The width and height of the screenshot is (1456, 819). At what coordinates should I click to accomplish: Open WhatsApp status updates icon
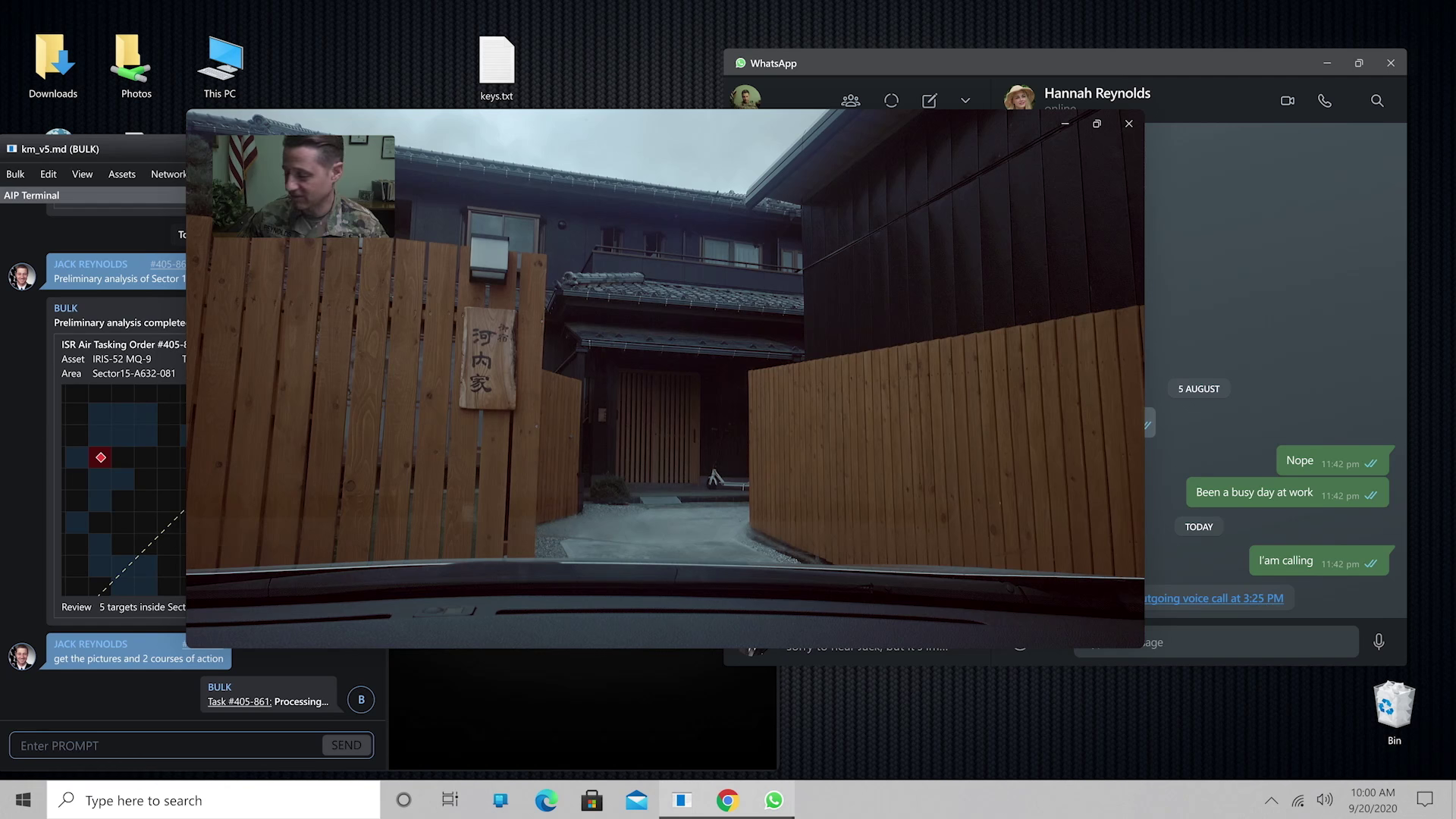891,101
